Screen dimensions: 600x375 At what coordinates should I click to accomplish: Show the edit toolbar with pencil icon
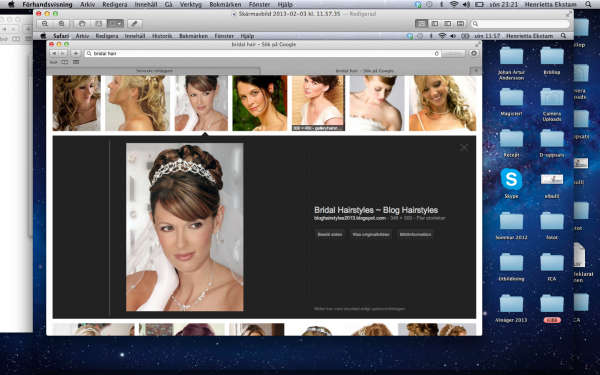pos(135,24)
